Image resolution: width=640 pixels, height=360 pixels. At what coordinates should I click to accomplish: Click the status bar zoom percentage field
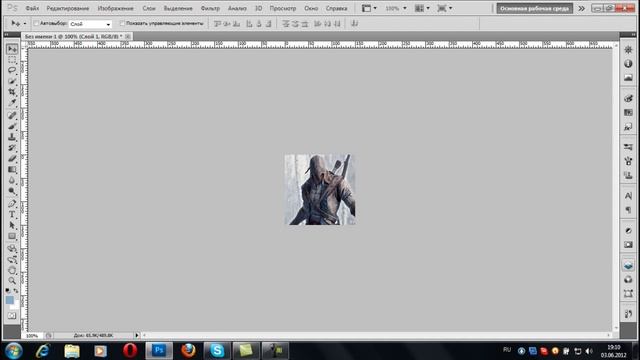pyautogui.click(x=32, y=336)
